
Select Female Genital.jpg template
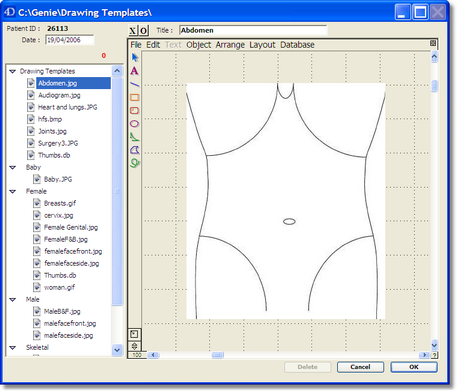point(71,227)
